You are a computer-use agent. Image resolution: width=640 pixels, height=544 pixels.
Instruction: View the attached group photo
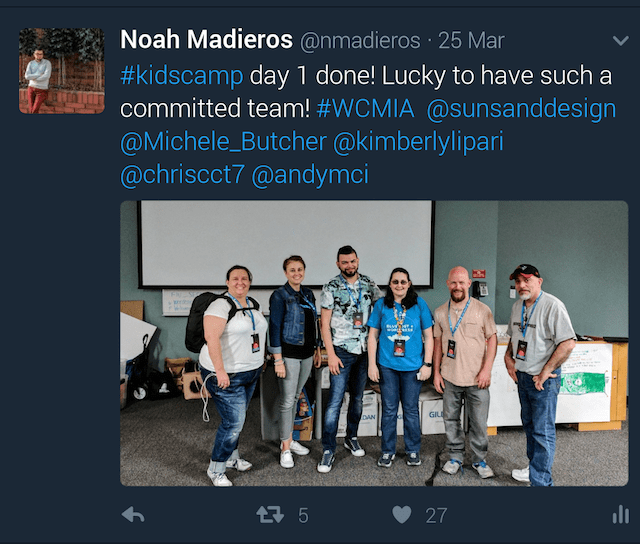(x=374, y=343)
